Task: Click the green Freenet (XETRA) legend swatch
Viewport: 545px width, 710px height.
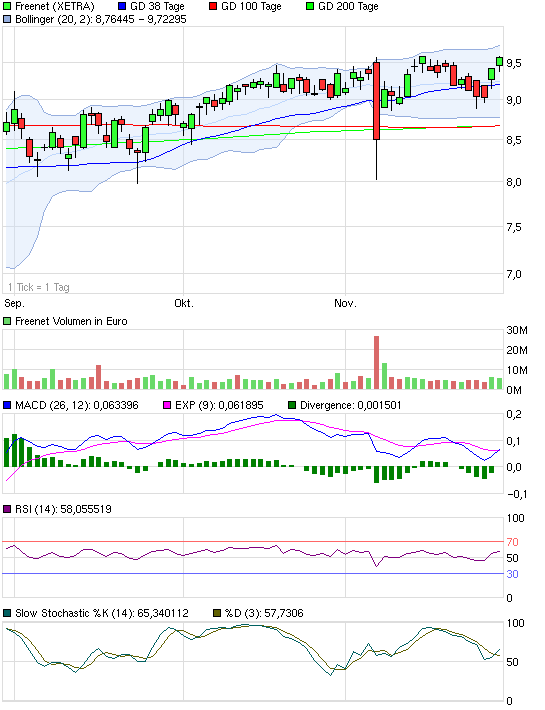Action: (x=7, y=6)
